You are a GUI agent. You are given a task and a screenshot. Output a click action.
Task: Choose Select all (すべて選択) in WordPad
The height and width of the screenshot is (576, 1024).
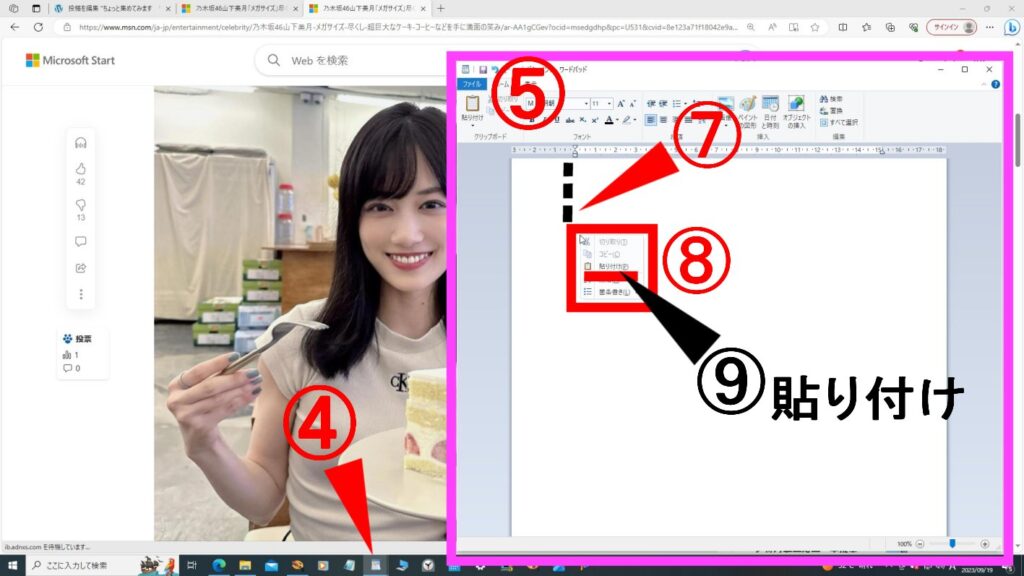[x=839, y=122]
